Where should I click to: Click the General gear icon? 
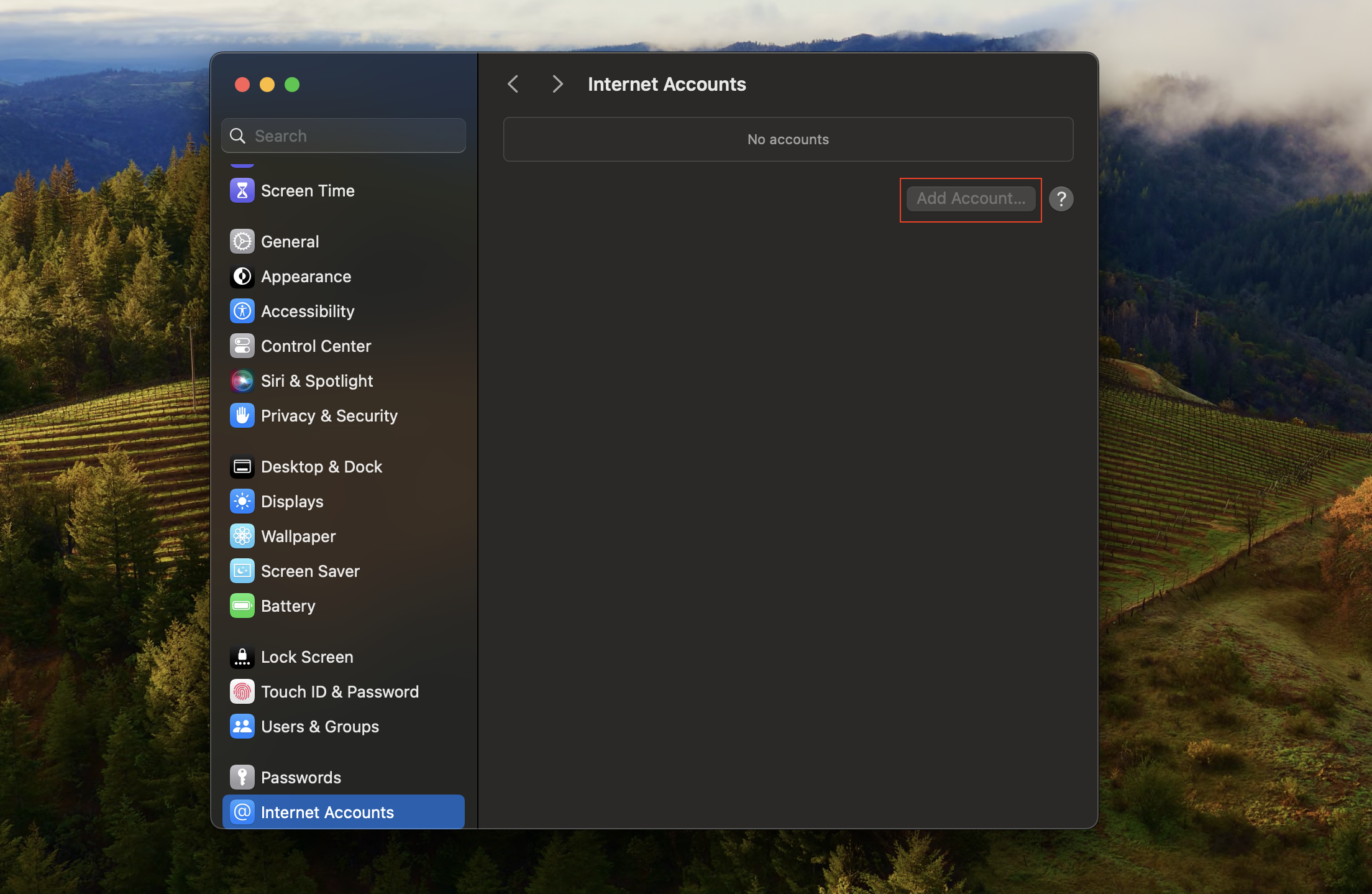[x=242, y=242]
